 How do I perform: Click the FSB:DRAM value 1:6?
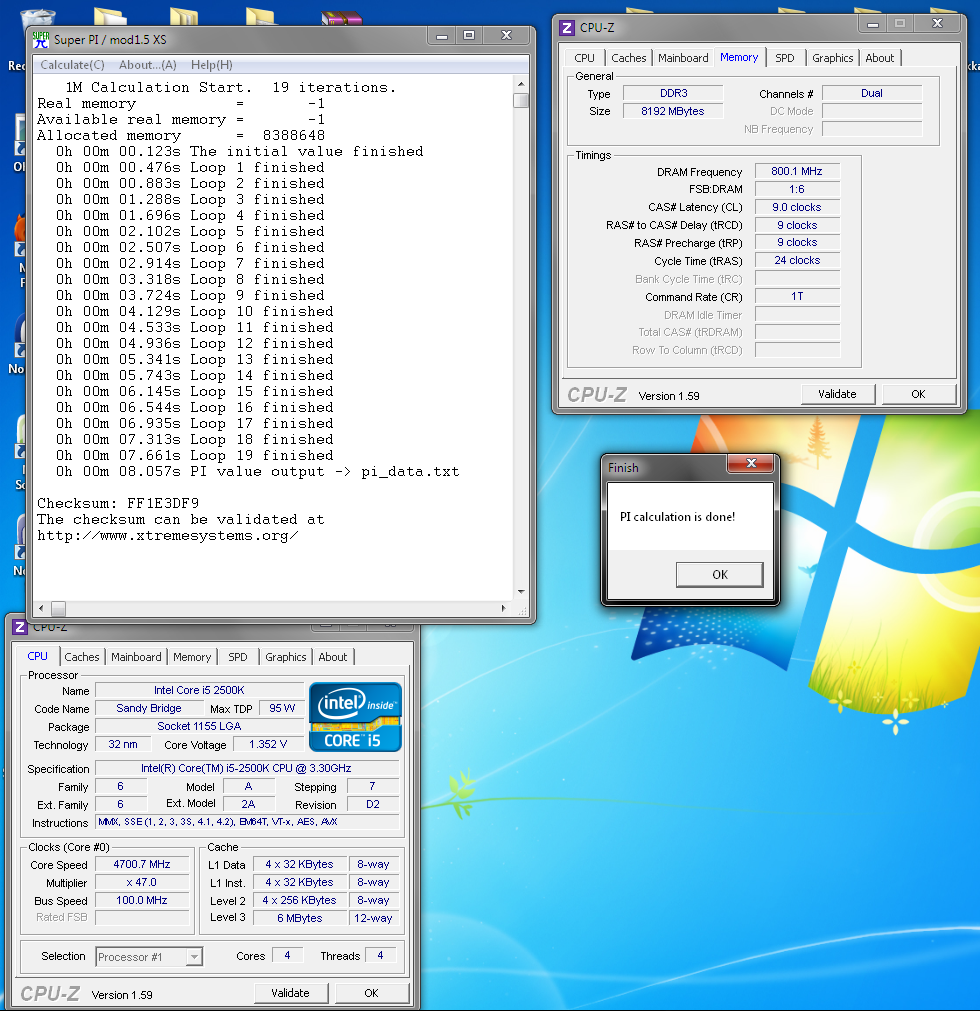coord(797,190)
